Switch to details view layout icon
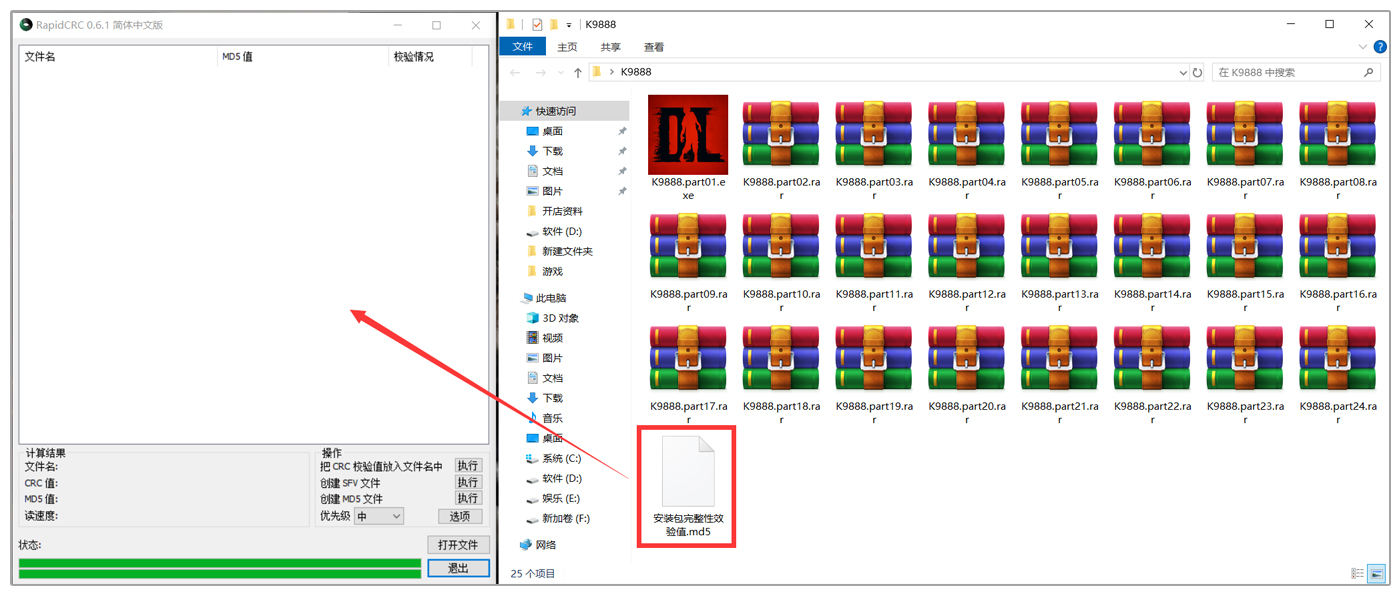This screenshot has height=596, width=1400. tap(1357, 574)
